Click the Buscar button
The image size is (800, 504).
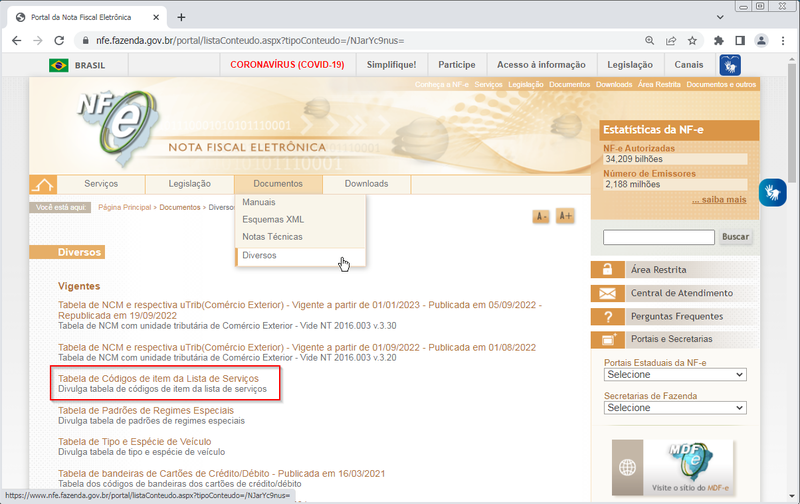coord(735,237)
